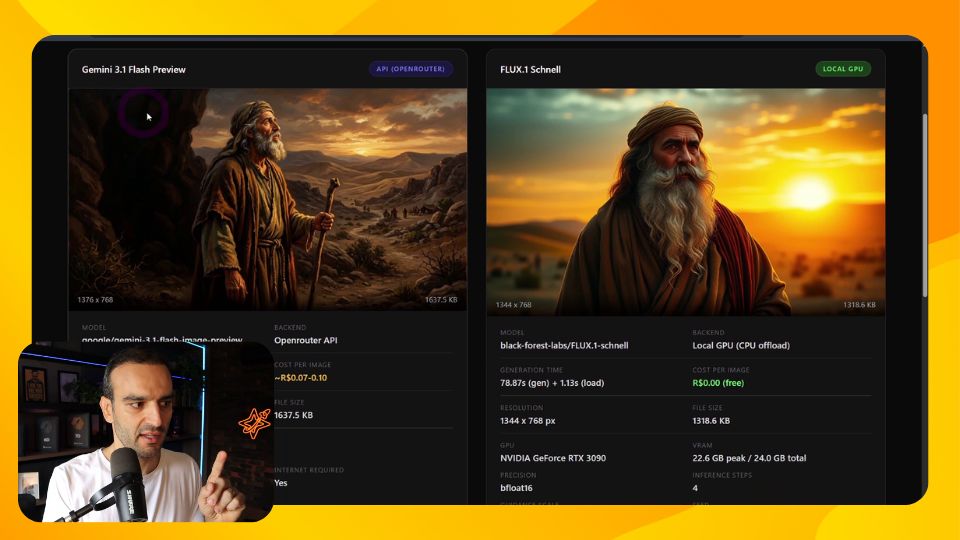Select the ~R$0.07-0.10 cost value
This screenshot has height=540, width=960.
tap(301, 378)
